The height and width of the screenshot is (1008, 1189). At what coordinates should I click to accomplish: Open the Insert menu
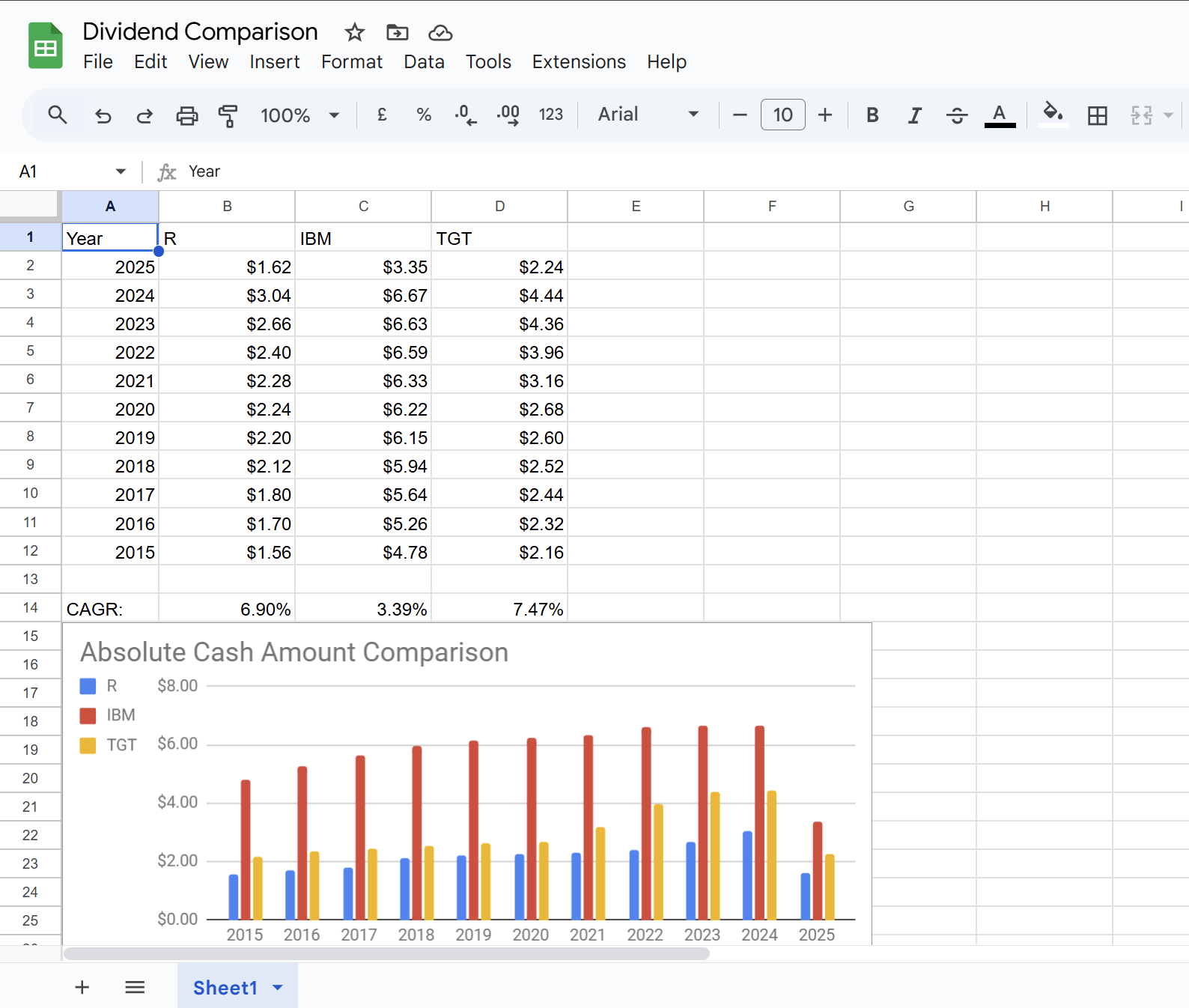275,61
